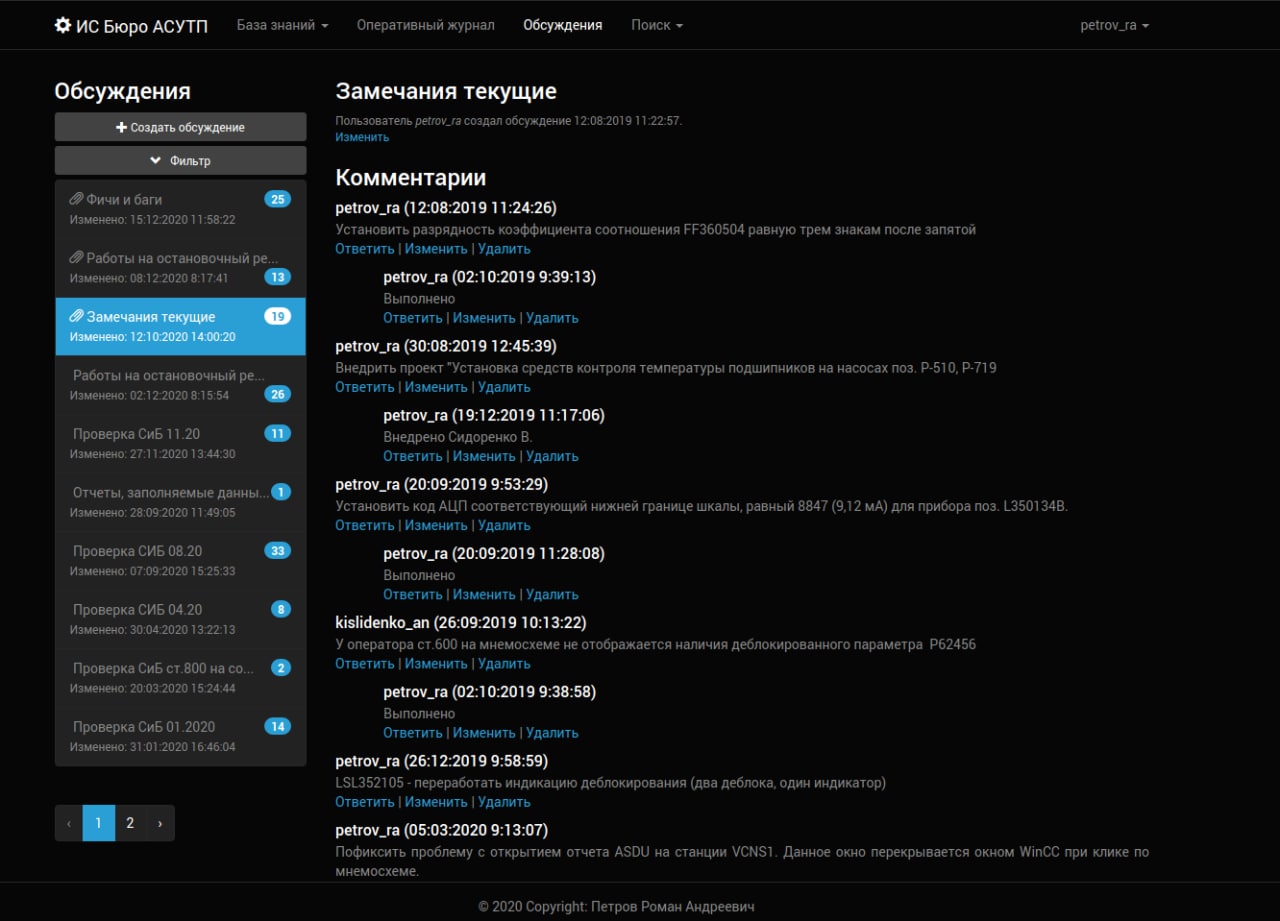This screenshot has width=1280, height=921.
Task: Click the plus icon on Создать обсуждение
Action: (x=121, y=127)
